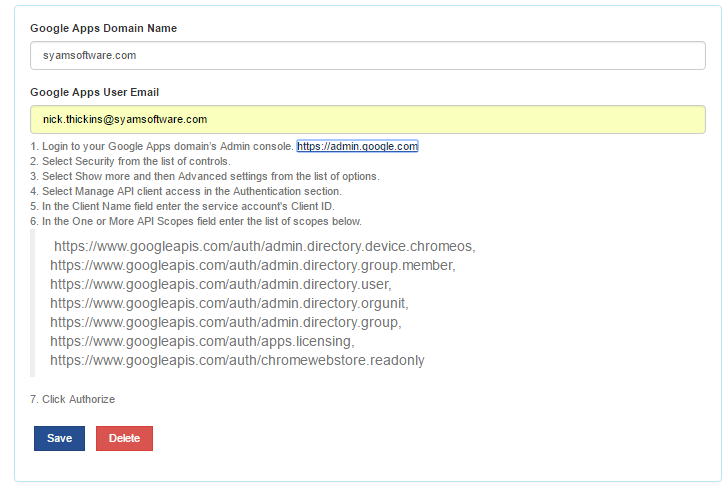Click the admin.directory.group.member scope URL
This screenshot has width=725, height=491.
[253, 265]
